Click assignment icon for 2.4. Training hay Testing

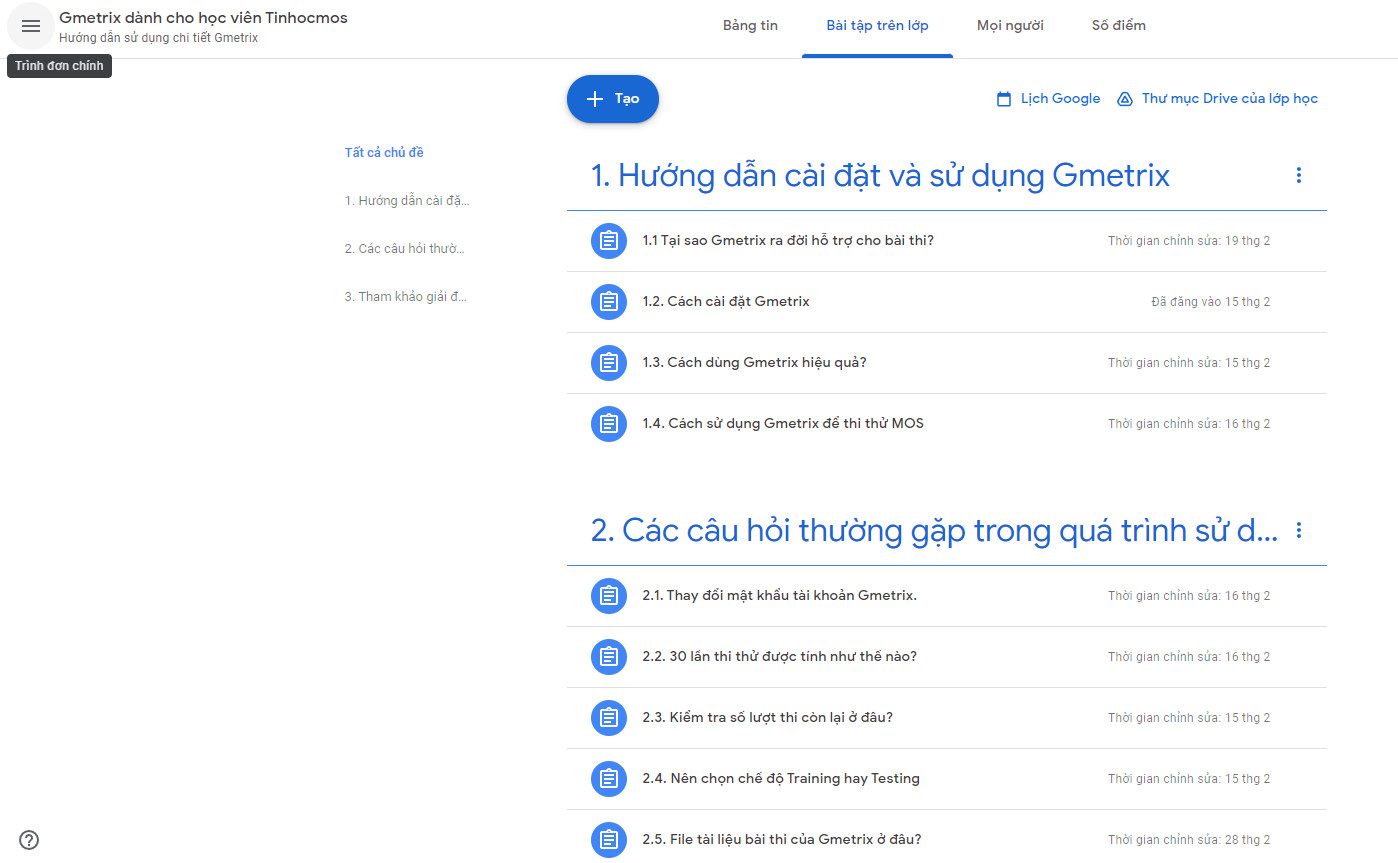pyautogui.click(x=609, y=779)
